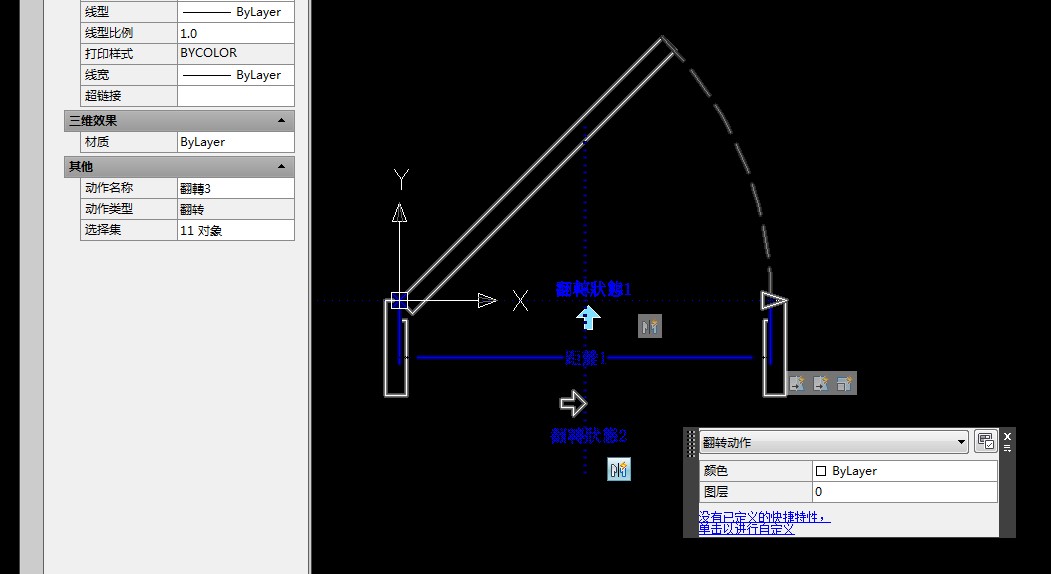Click the middle action icon beside the right door jamb
This screenshot has height=574, width=1051.
821,383
